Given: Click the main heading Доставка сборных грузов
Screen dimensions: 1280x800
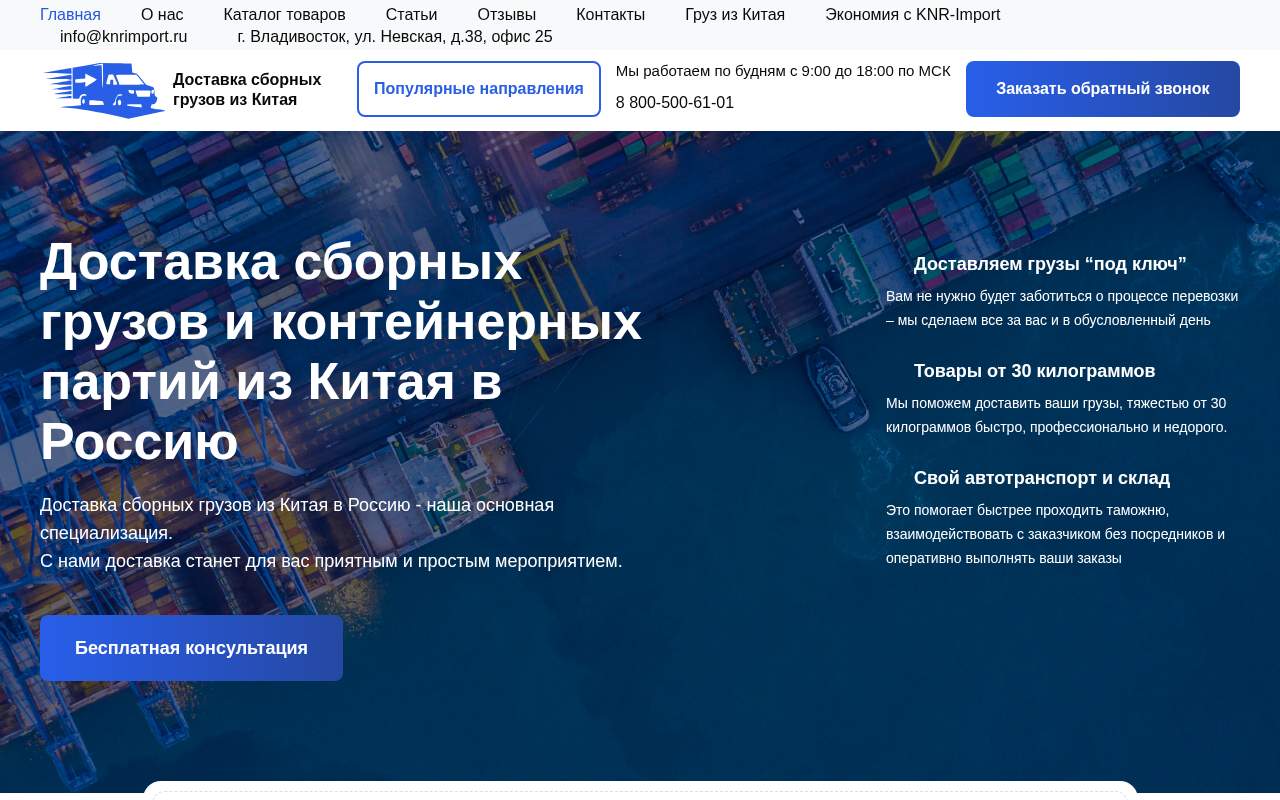Looking at the screenshot, I should [341, 351].
